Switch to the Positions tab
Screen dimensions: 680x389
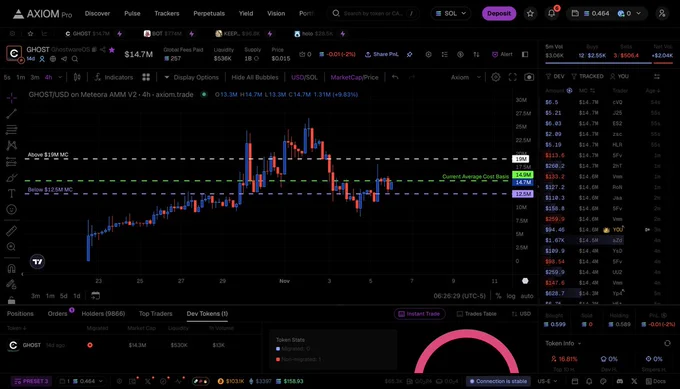[x=20, y=314]
